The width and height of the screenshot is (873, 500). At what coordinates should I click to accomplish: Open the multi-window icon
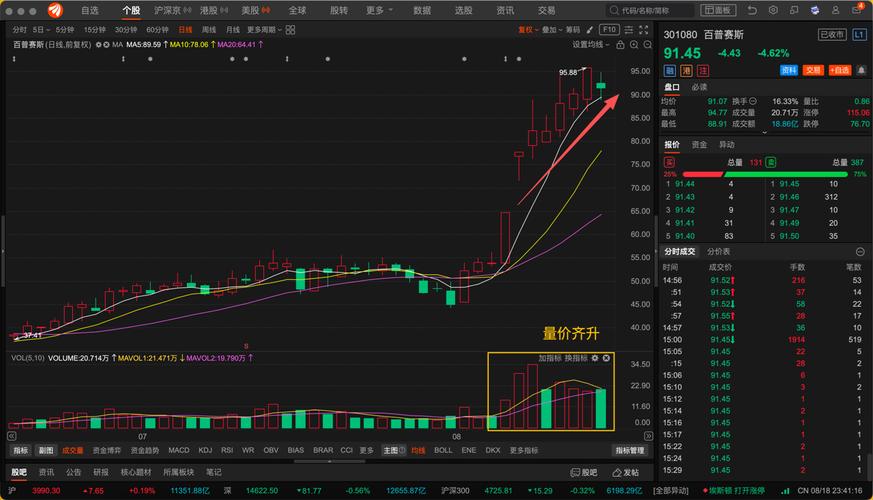[794, 10]
